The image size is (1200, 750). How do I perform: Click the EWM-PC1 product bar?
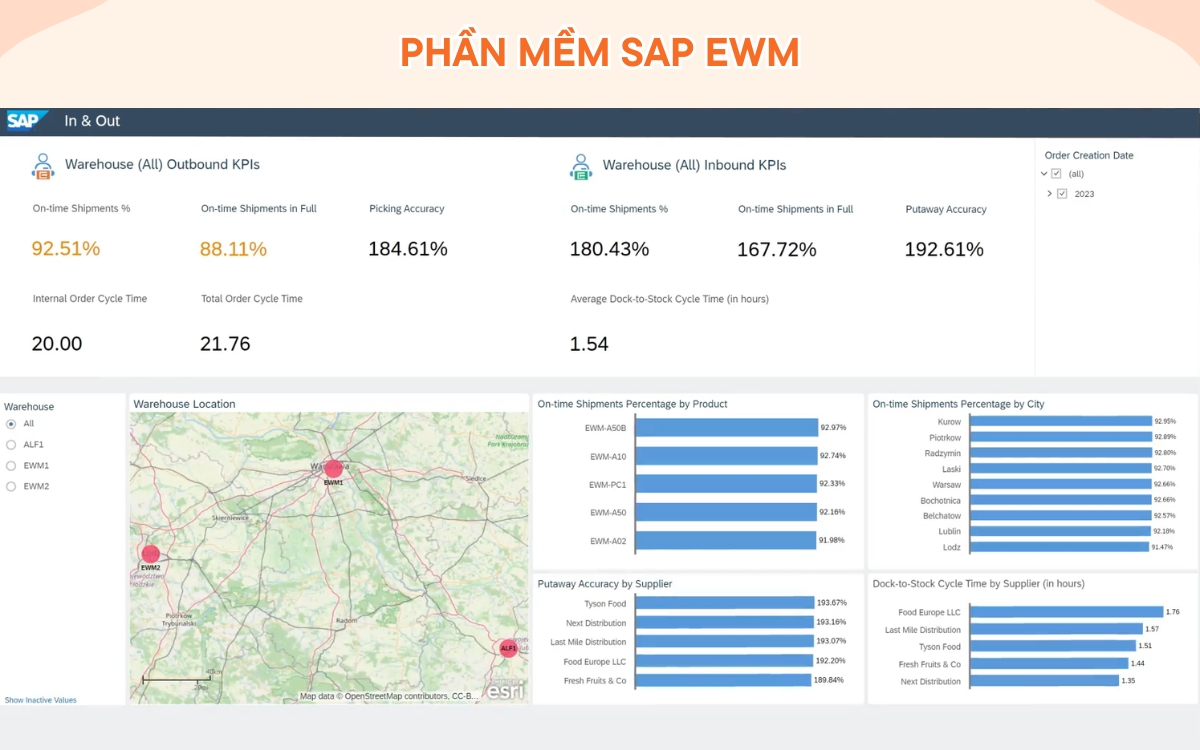(x=726, y=484)
